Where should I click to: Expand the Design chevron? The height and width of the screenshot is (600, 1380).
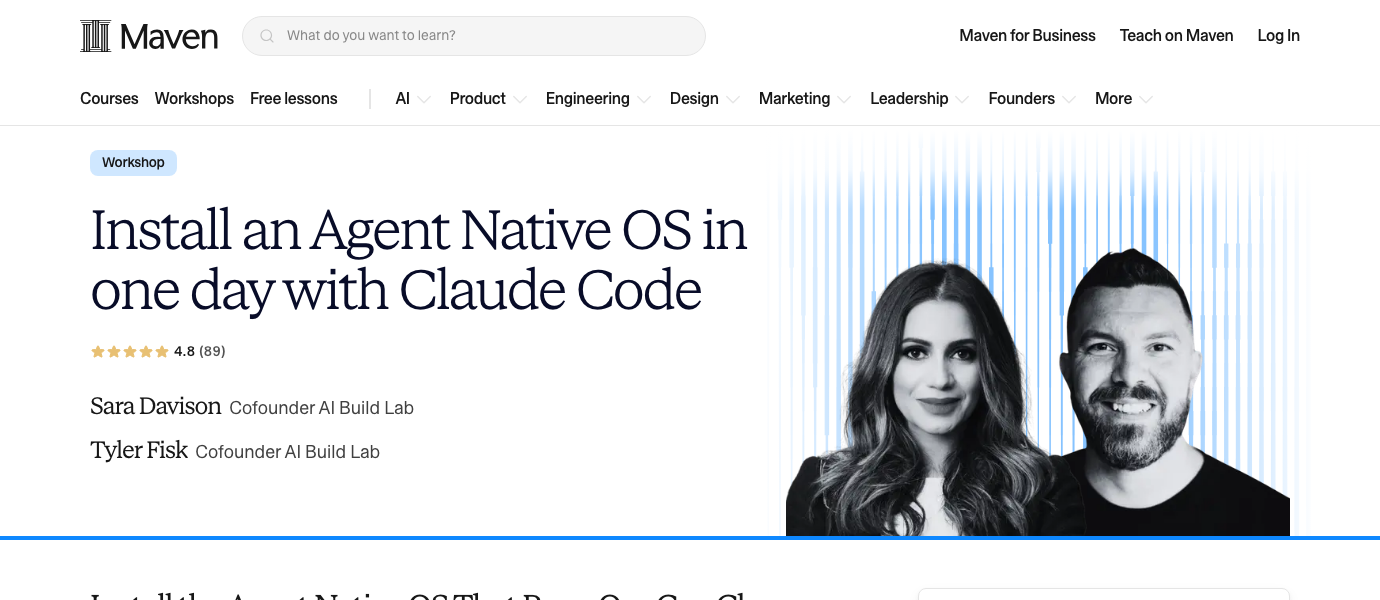733,99
